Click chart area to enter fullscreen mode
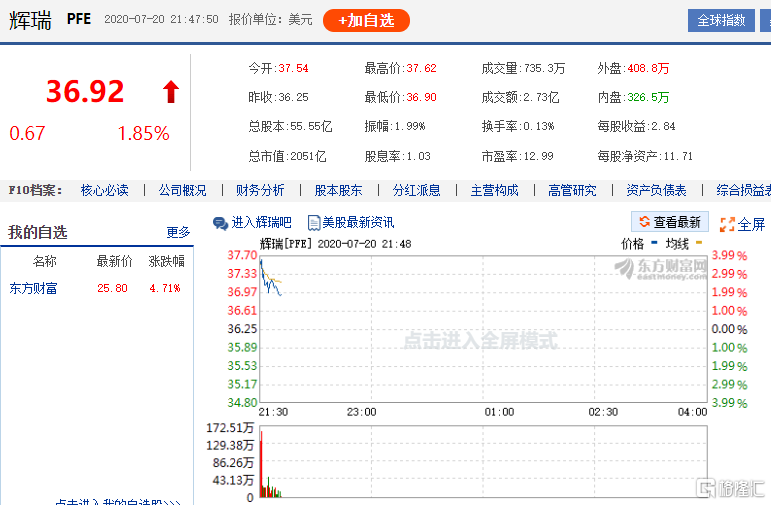The height and width of the screenshot is (505, 771). (x=480, y=340)
